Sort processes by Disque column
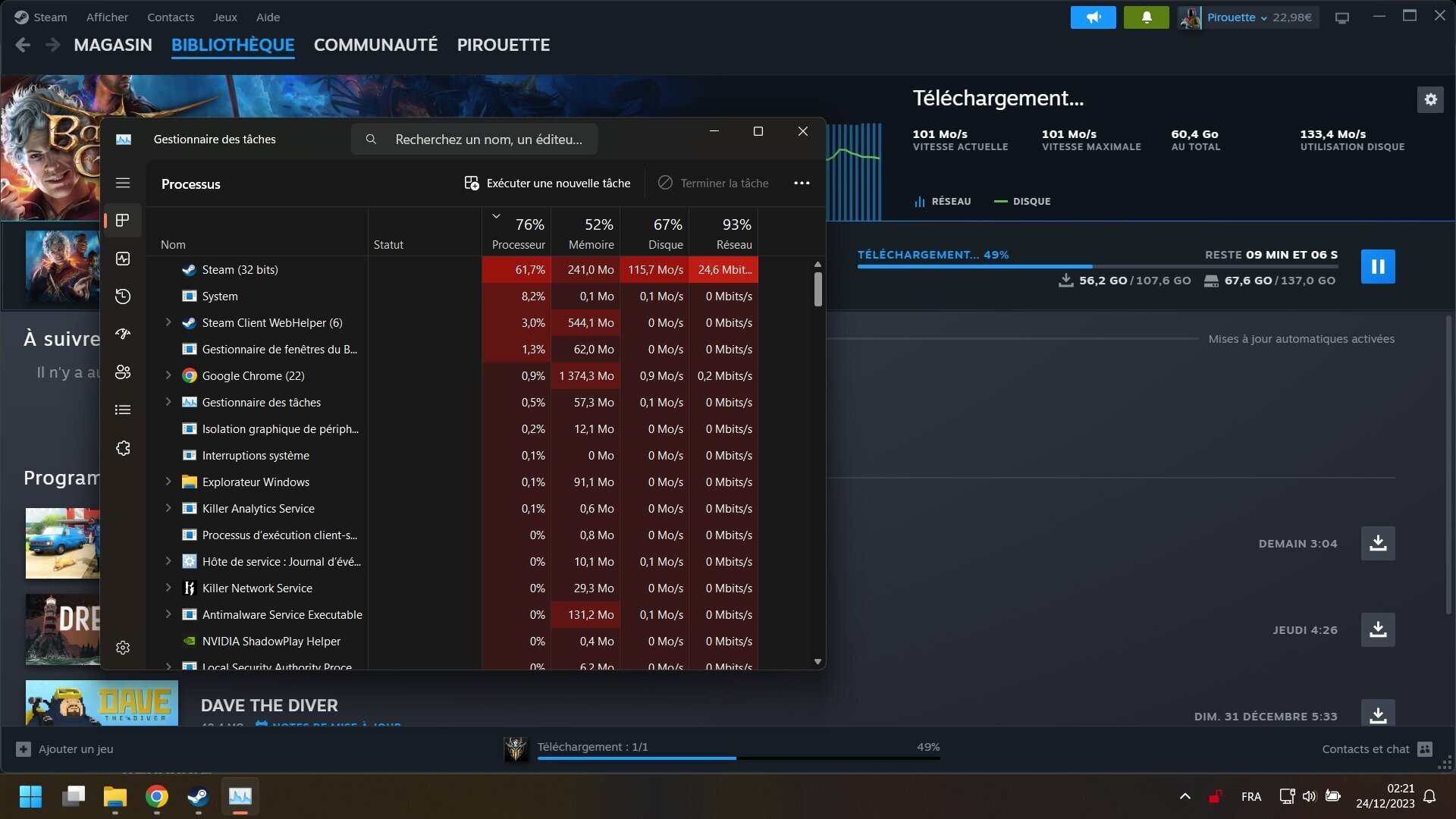This screenshot has width=1456, height=819. (x=654, y=232)
